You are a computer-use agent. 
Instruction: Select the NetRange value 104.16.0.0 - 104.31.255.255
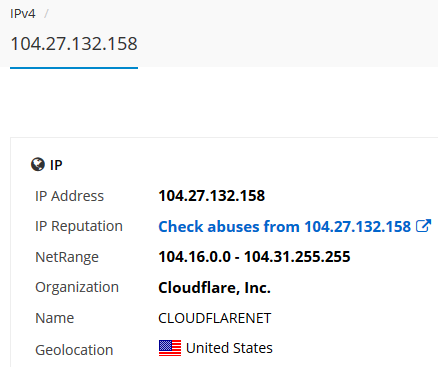click(x=254, y=257)
